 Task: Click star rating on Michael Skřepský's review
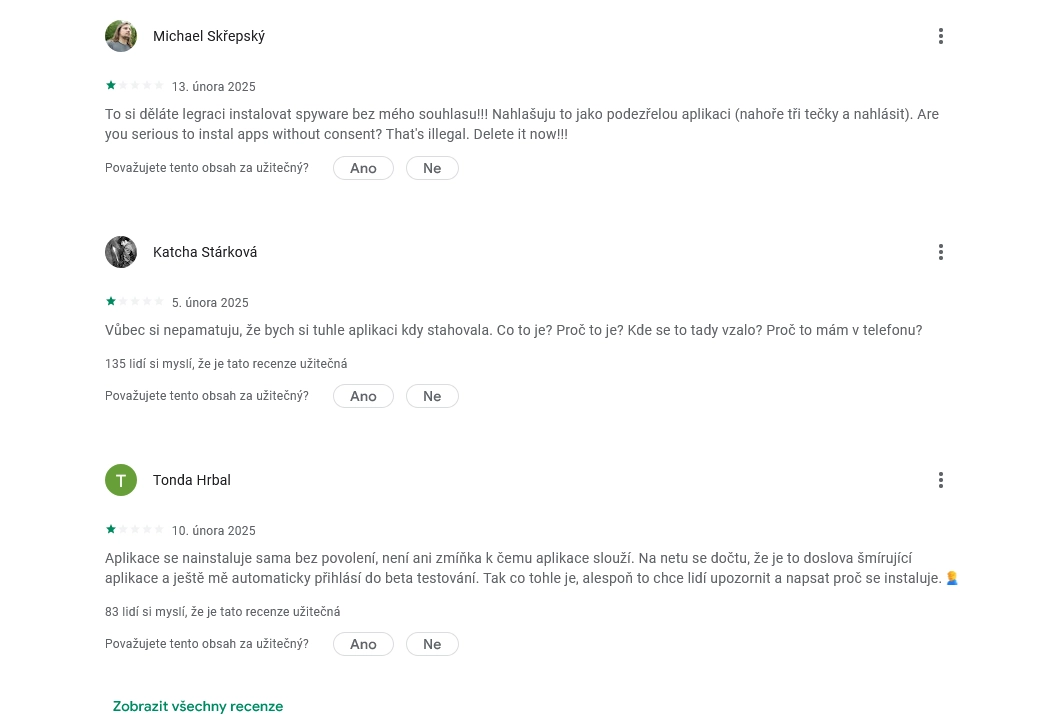[134, 86]
